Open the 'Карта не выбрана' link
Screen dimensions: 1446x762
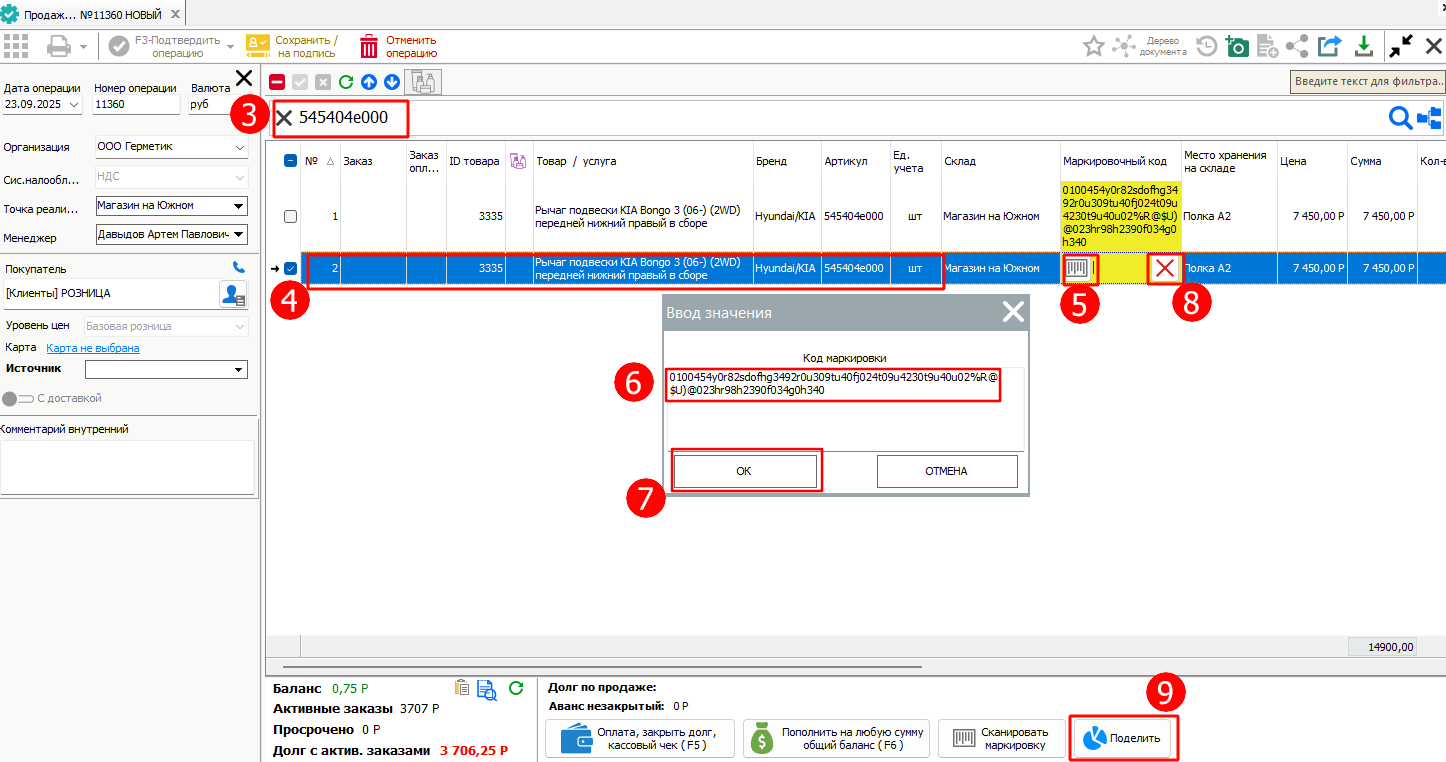coord(93,348)
